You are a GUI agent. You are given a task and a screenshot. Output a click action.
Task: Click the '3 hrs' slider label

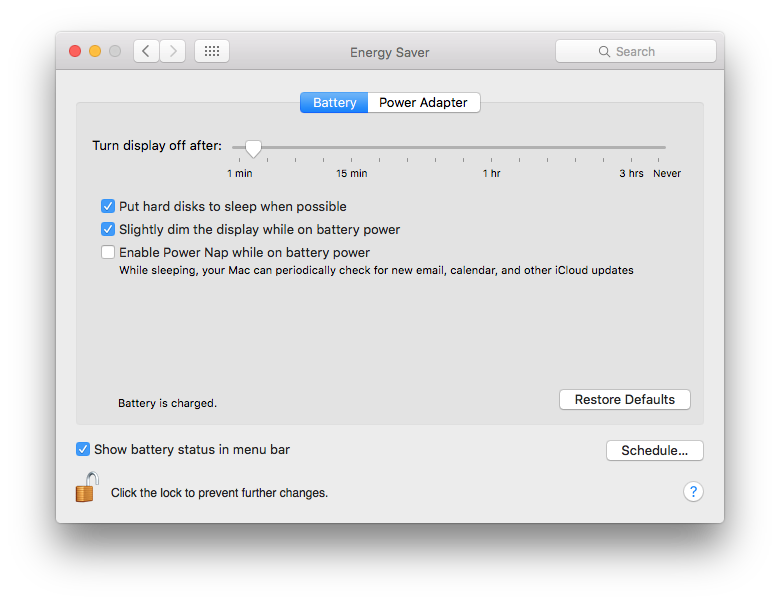[631, 173]
